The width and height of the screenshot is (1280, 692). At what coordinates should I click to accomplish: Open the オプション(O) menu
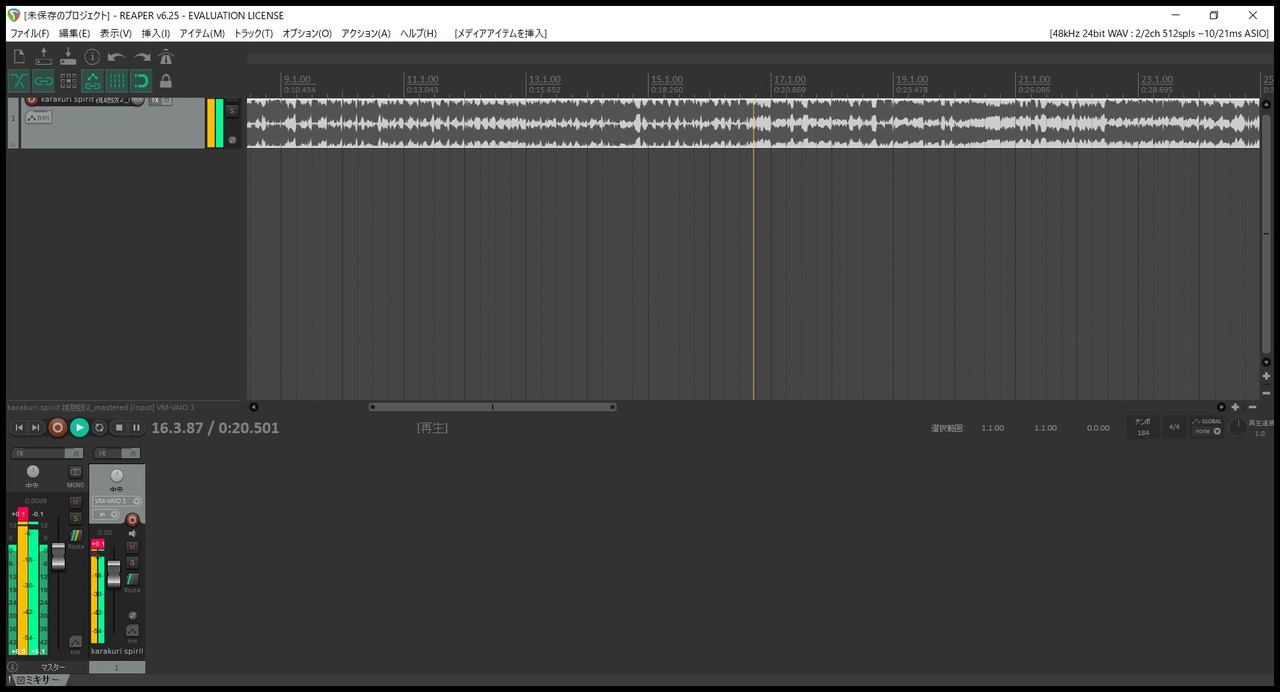coord(307,33)
